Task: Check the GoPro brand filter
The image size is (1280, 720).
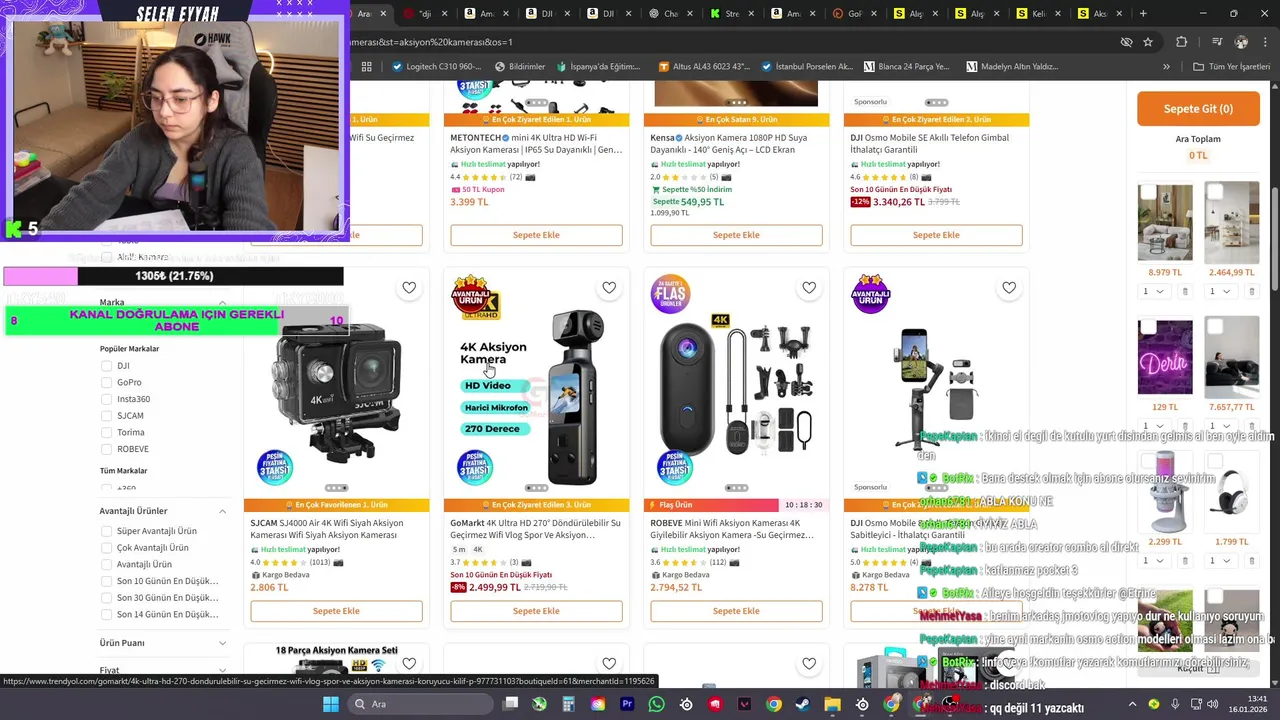Action: click(106, 382)
